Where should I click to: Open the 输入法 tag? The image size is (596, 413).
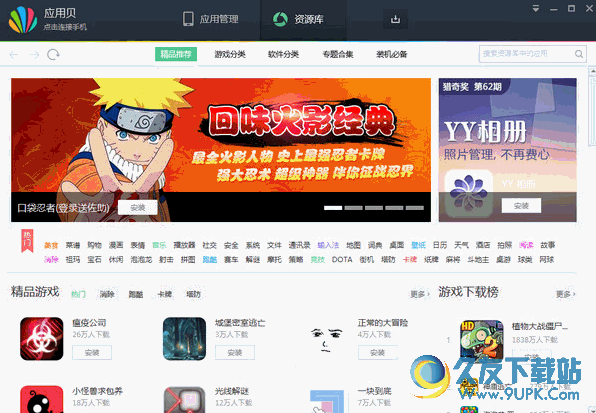[328, 245]
